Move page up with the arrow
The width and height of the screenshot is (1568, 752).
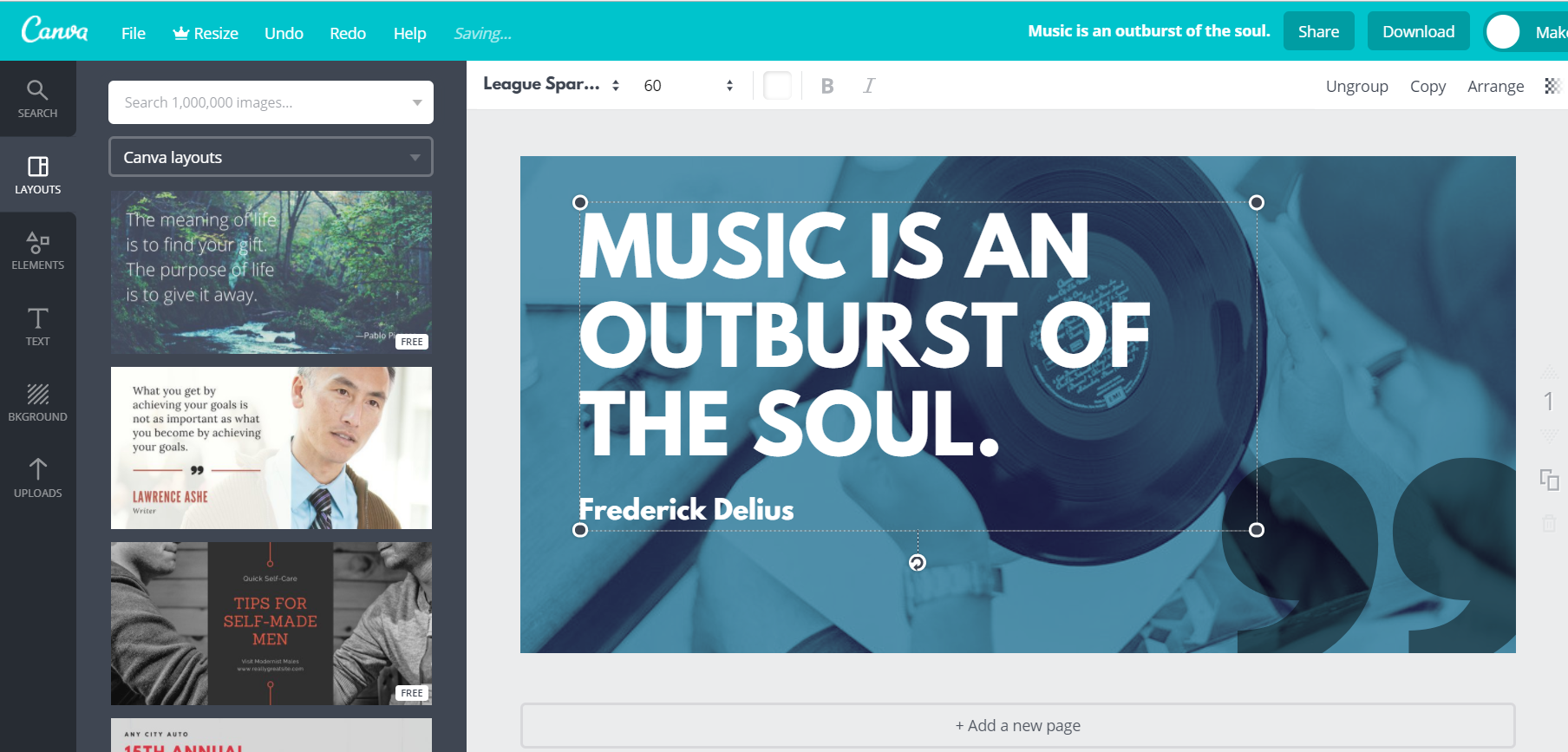click(x=1549, y=373)
